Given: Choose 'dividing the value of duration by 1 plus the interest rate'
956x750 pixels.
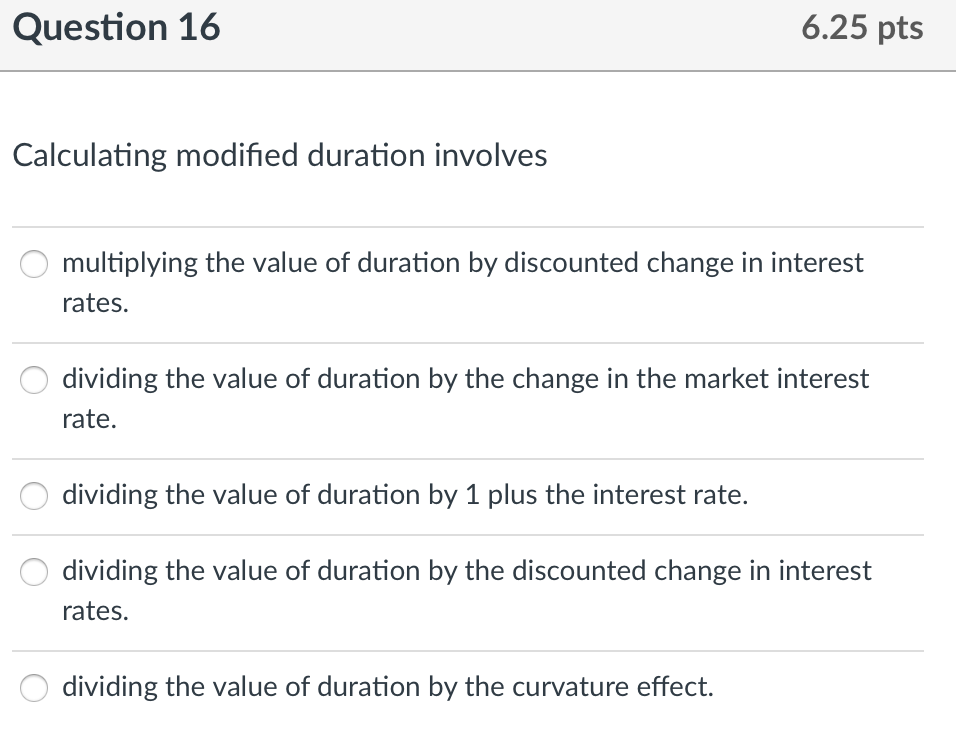Looking at the screenshot, I should (x=33, y=496).
